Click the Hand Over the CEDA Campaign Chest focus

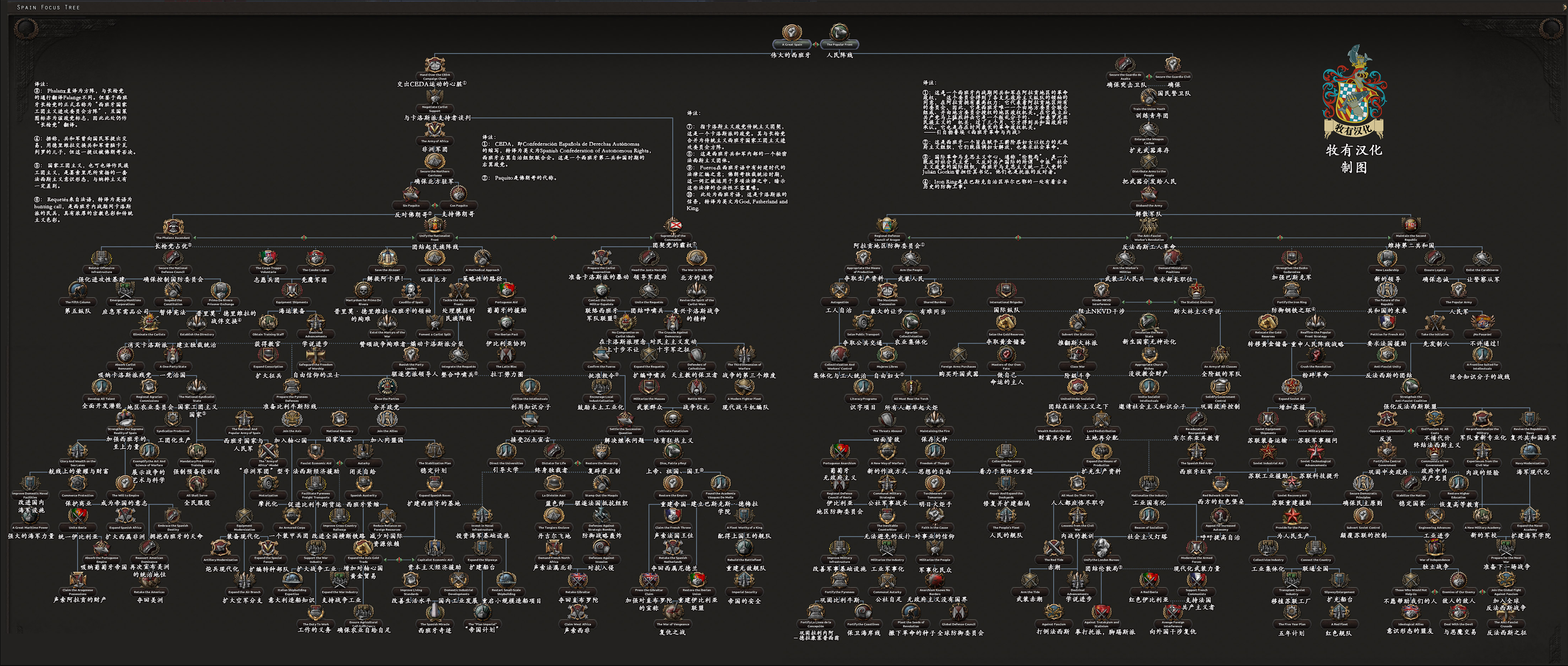(434, 68)
